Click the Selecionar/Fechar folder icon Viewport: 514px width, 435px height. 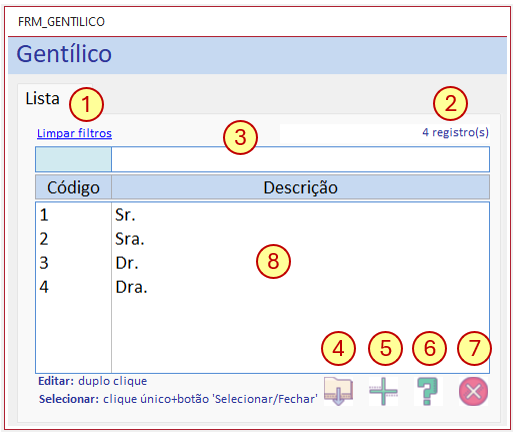pos(338,391)
